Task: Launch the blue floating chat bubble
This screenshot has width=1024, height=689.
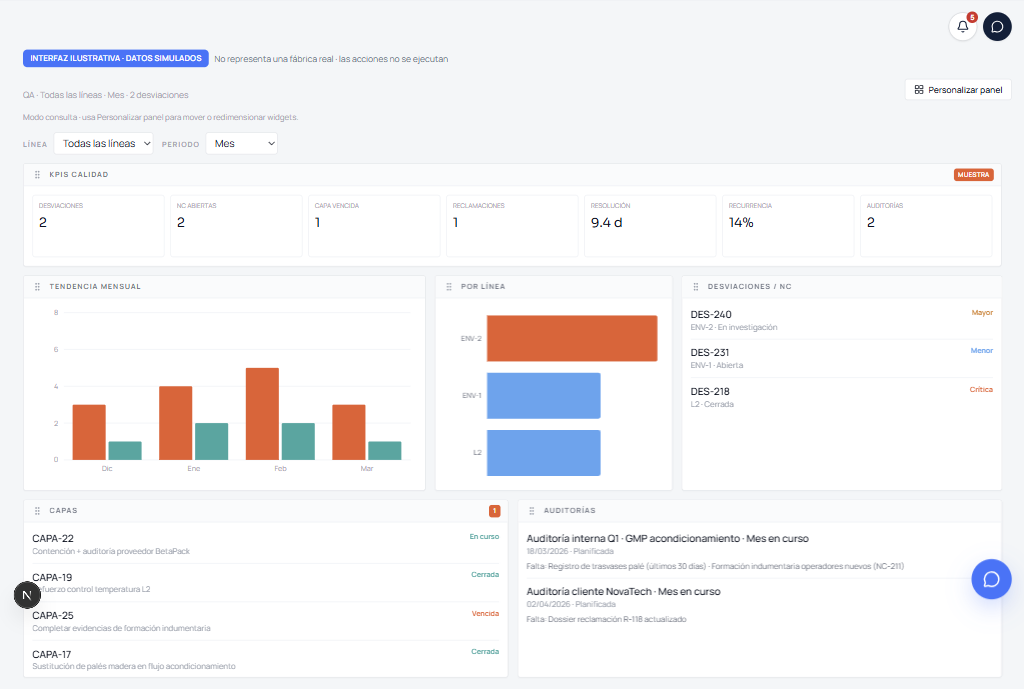Action: (991, 579)
